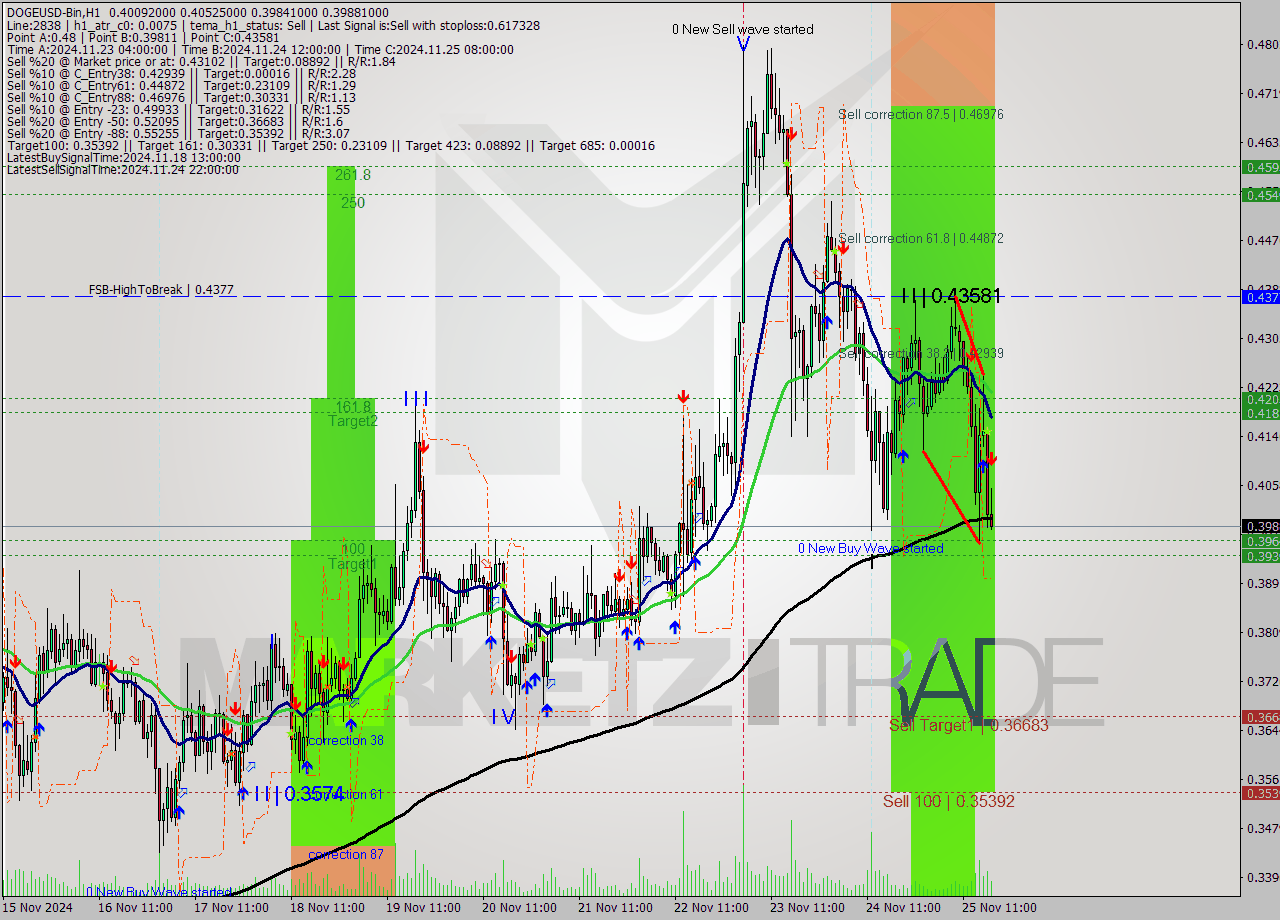Image resolution: width=1280 pixels, height=920 pixels.
Task: Click the '23 Nov 11:00' time label
Action: (806, 908)
